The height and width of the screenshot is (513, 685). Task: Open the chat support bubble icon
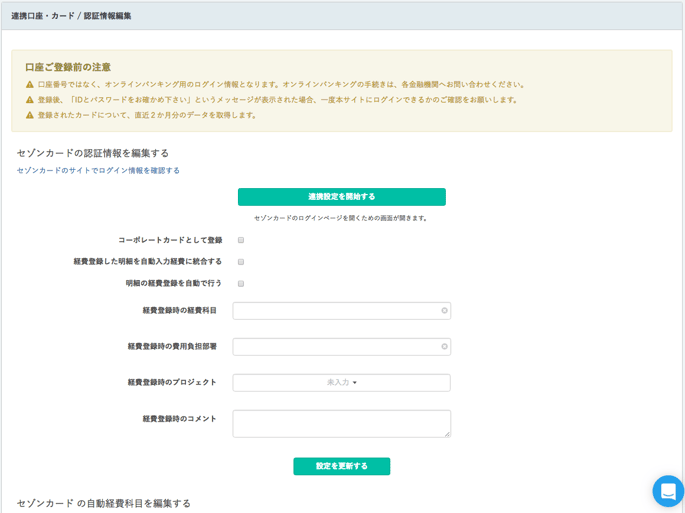coord(668,491)
